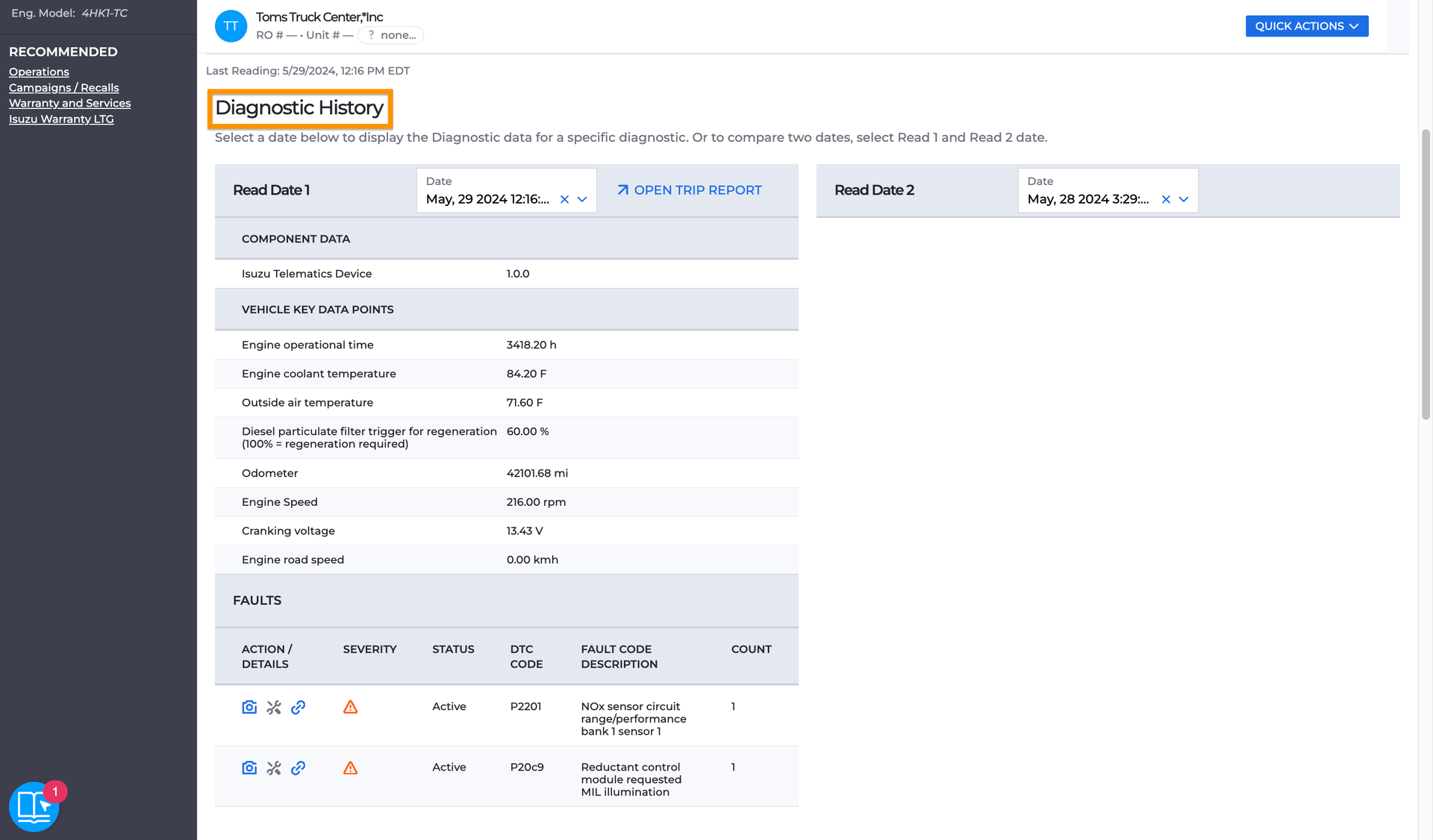
Task: Expand the Read Date 2 date dropdown
Action: tap(1184, 199)
